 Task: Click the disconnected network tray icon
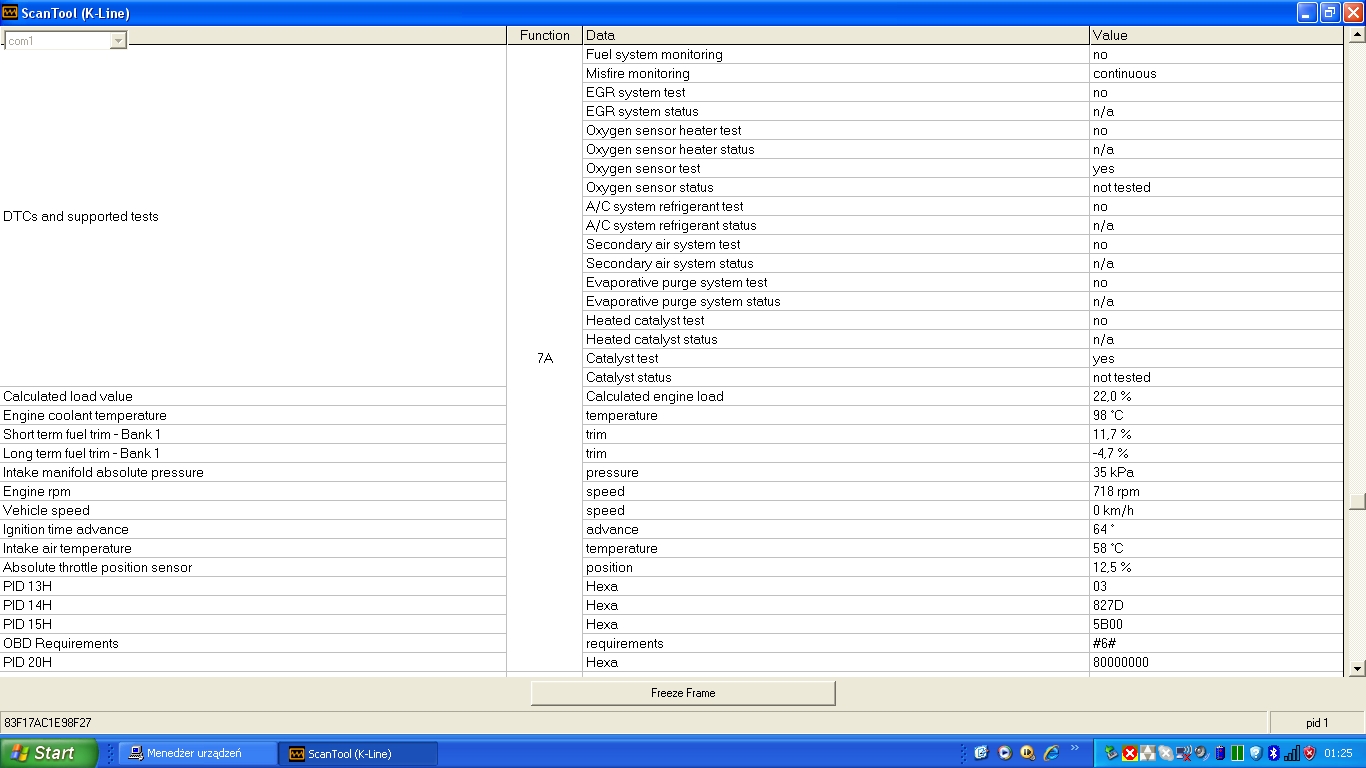pyautogui.click(x=1184, y=753)
